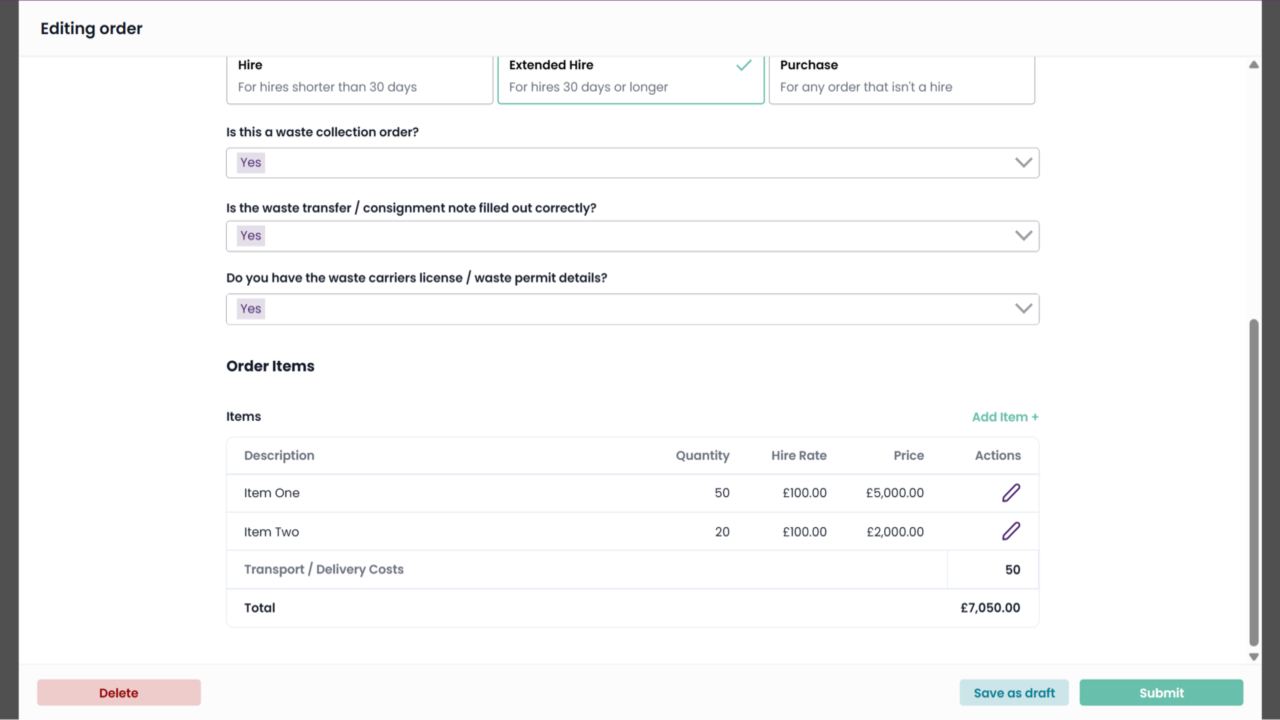Edit Item Two with pencil icon
1280x720 pixels.
coord(1011,531)
